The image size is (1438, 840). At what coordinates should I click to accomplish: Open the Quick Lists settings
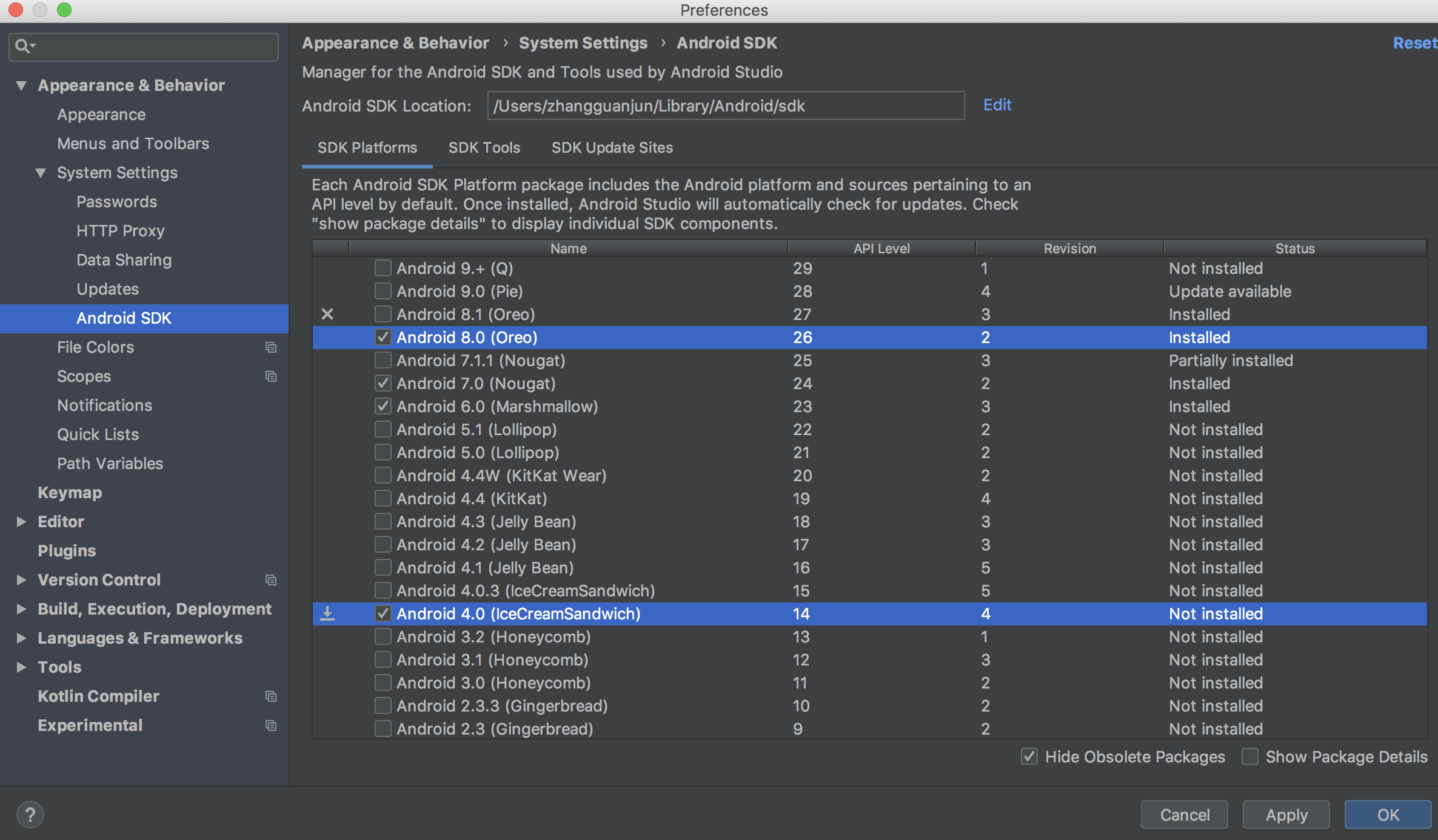pyautogui.click(x=98, y=435)
